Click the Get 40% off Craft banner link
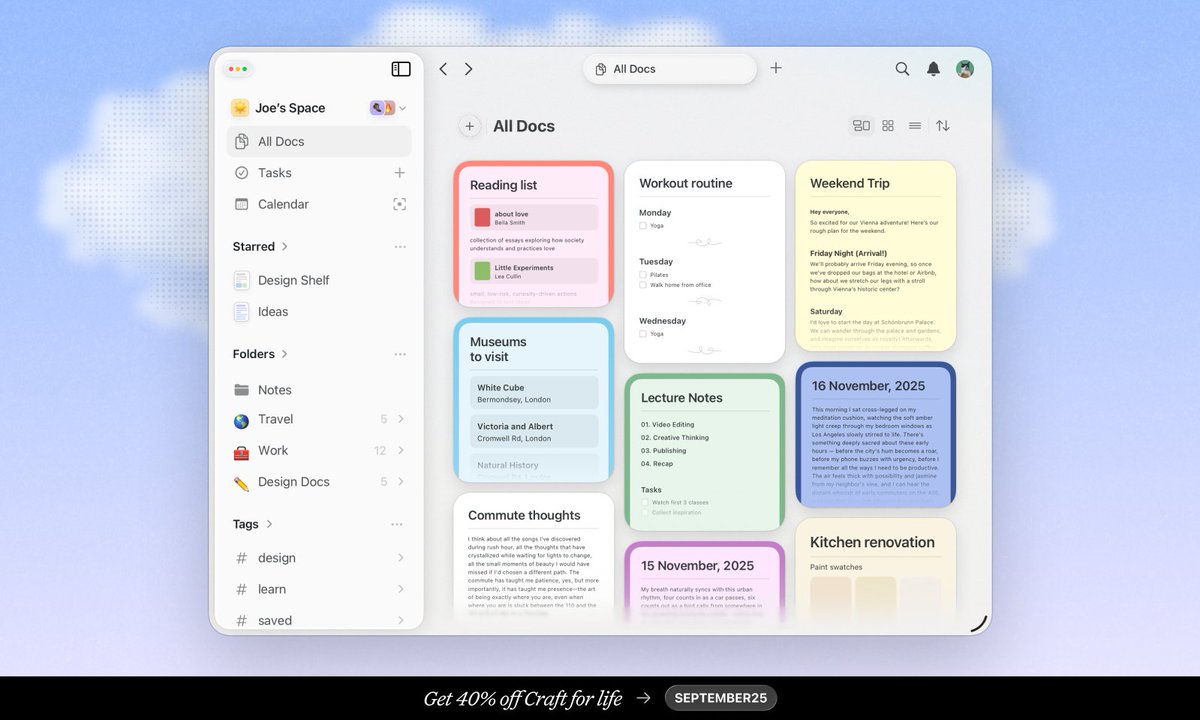The width and height of the screenshot is (1200, 720). [523, 698]
